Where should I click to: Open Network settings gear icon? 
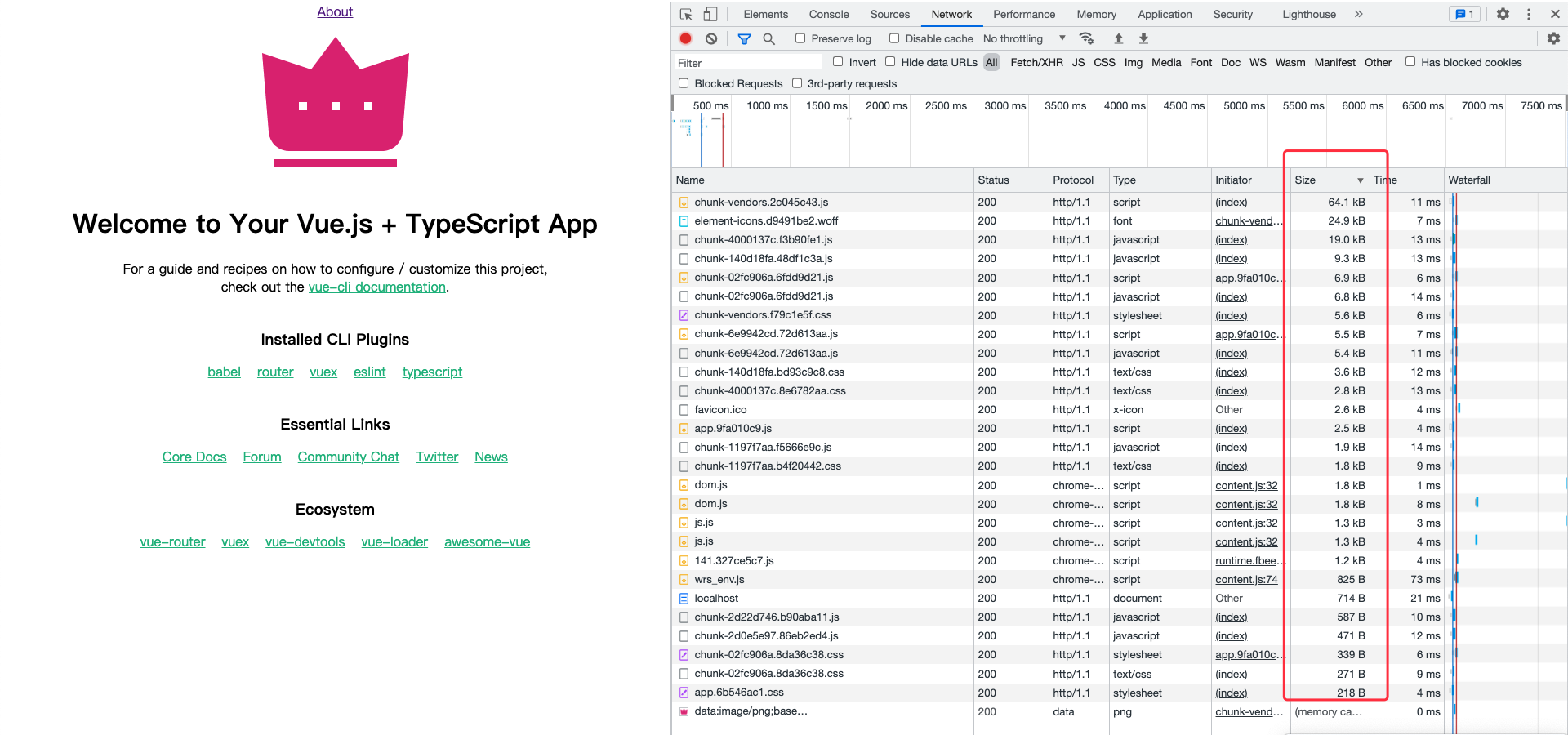(x=1553, y=38)
